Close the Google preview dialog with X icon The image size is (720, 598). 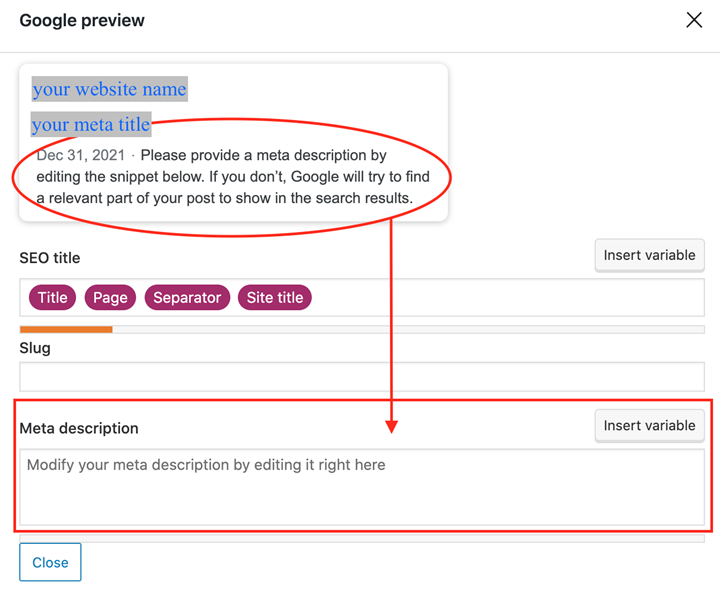[x=694, y=20]
